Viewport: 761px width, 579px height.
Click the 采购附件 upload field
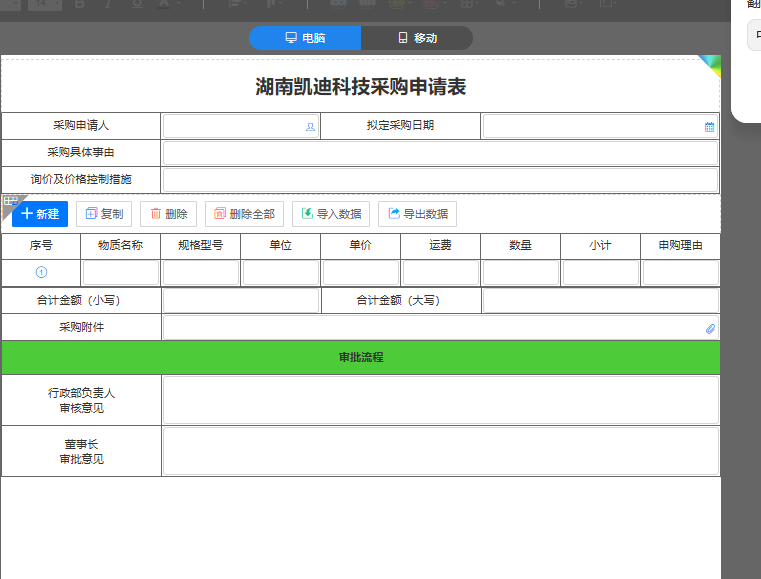[441, 328]
